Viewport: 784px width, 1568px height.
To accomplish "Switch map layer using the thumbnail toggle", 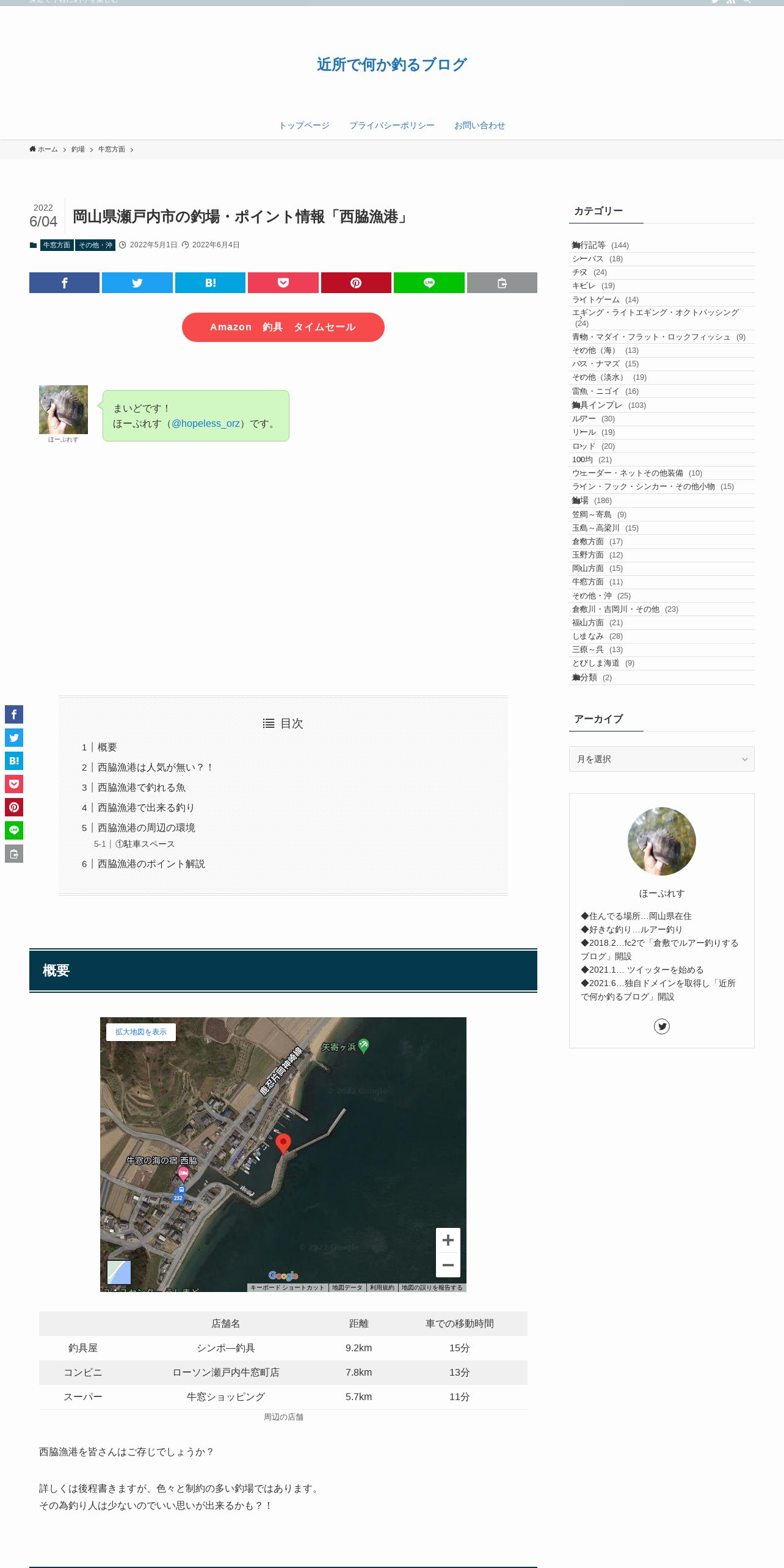I will [x=119, y=1272].
